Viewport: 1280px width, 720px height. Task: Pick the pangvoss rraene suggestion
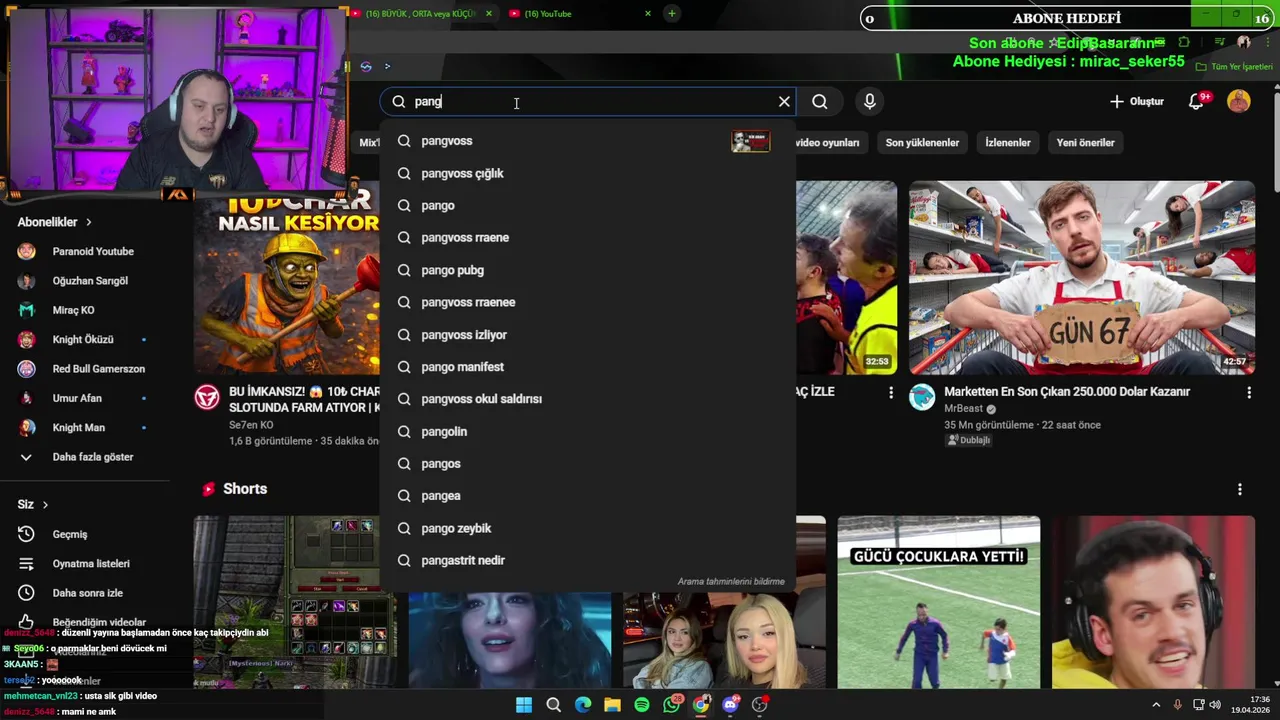[587, 237]
